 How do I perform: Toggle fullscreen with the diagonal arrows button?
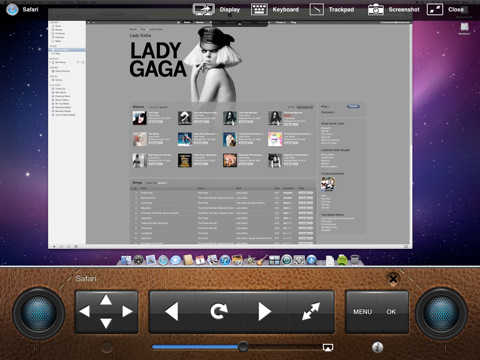click(310, 312)
